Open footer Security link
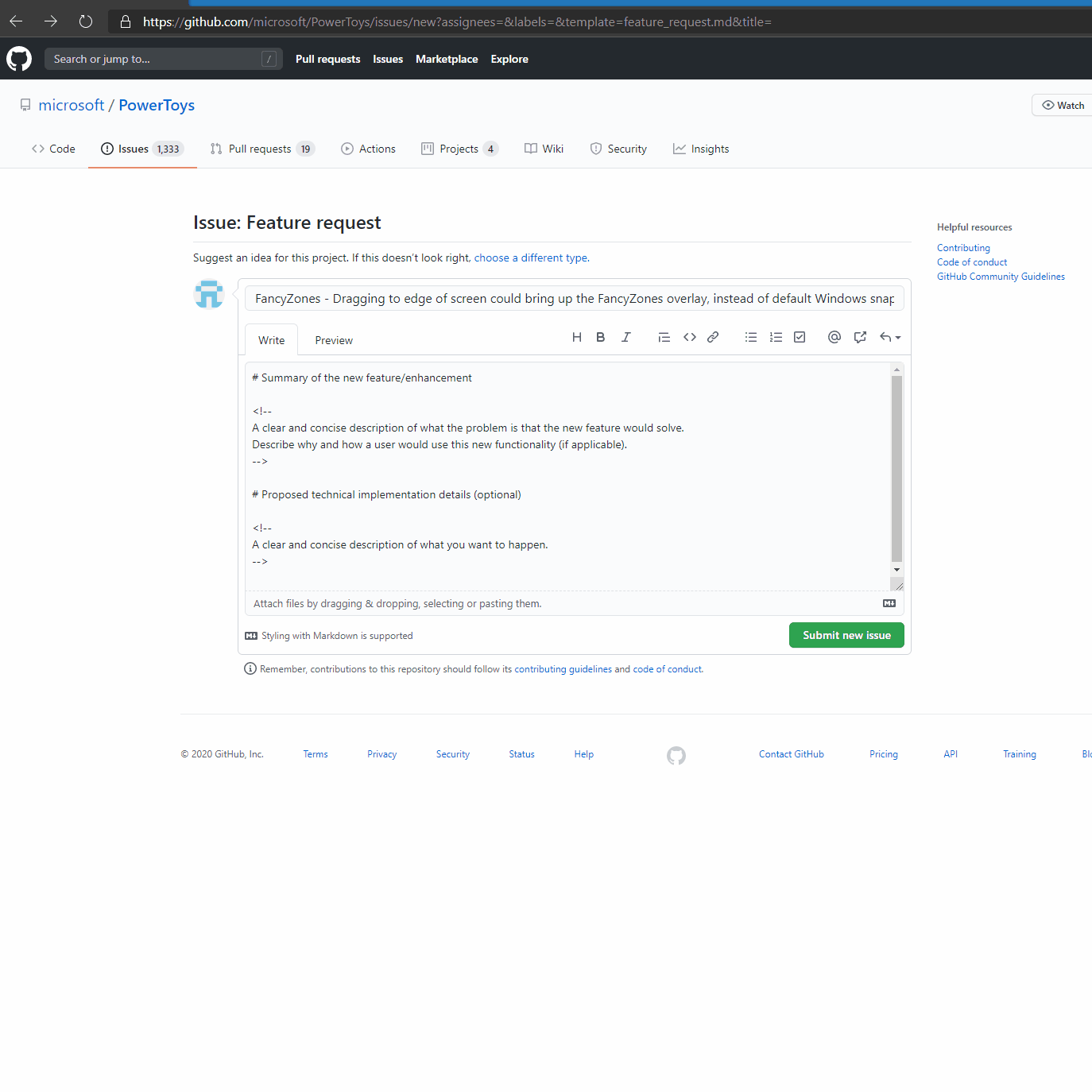The height and width of the screenshot is (1092, 1092). tap(453, 754)
